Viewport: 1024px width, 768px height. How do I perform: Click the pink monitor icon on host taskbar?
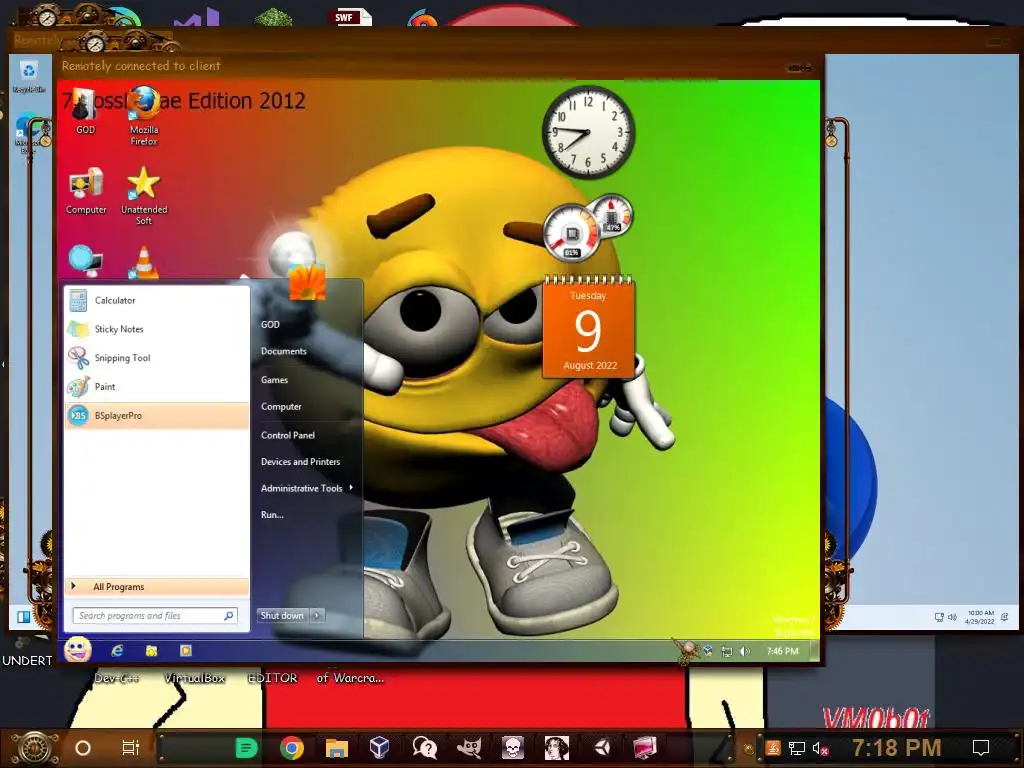tap(645, 747)
